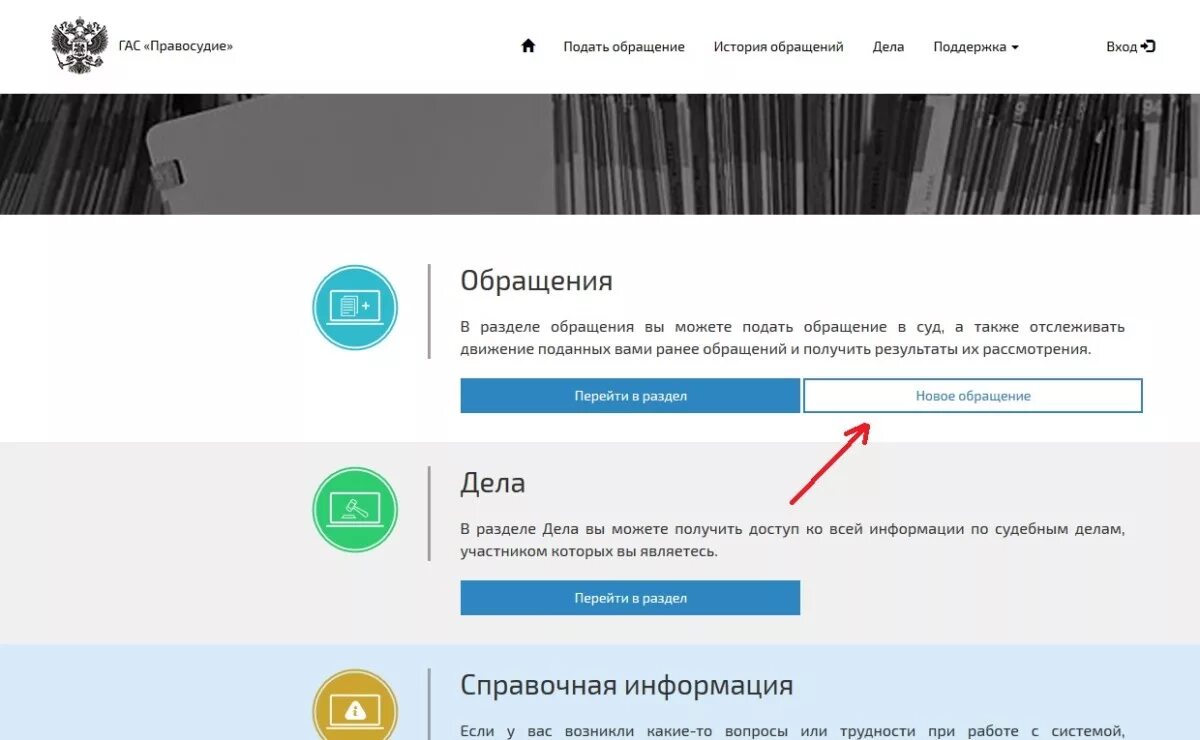This screenshot has width=1200, height=740.
Task: Click the teal document icon beside Обращения
Action: [x=355, y=307]
